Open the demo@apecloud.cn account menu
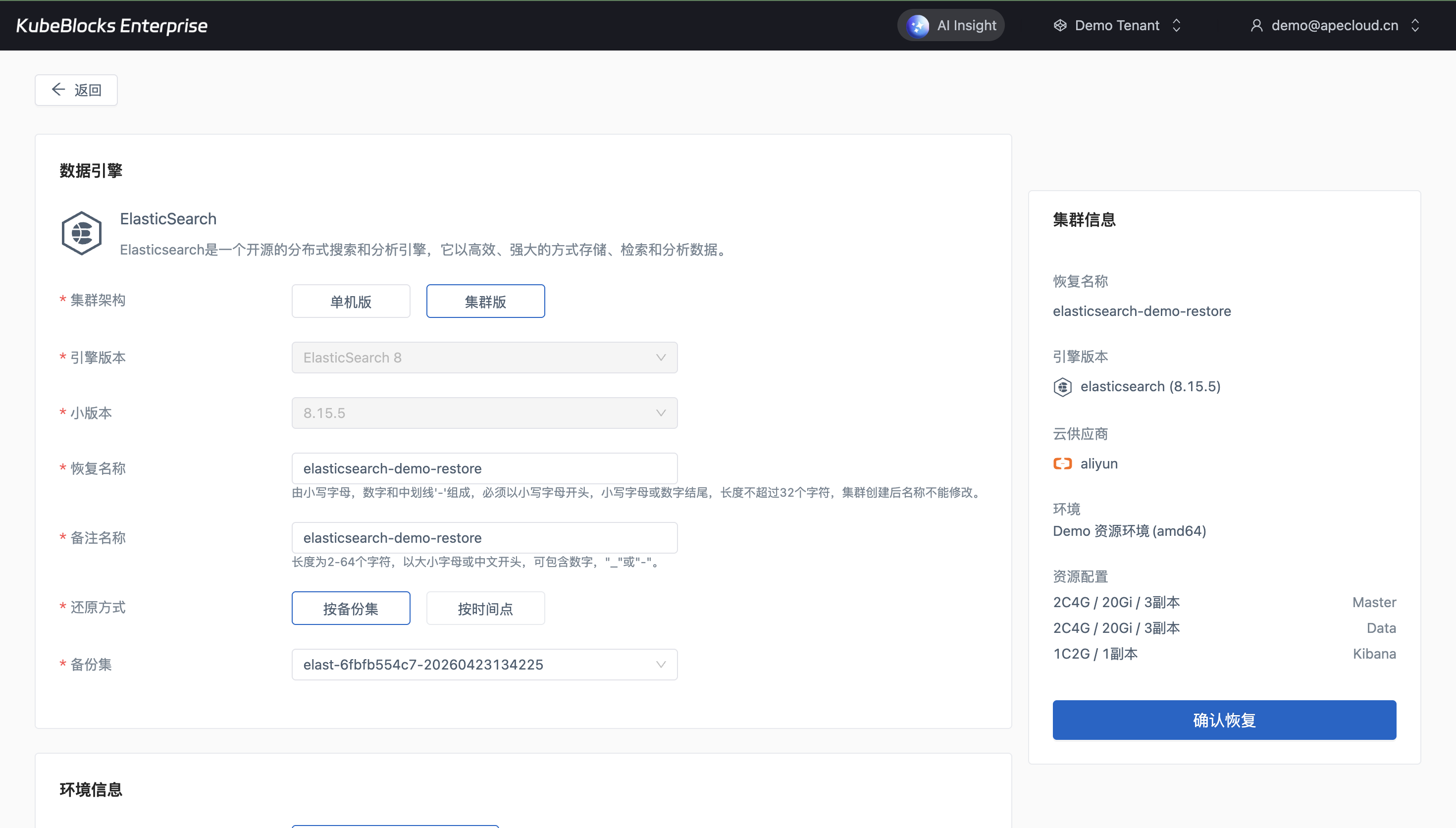This screenshot has width=1456, height=828. (x=1334, y=26)
